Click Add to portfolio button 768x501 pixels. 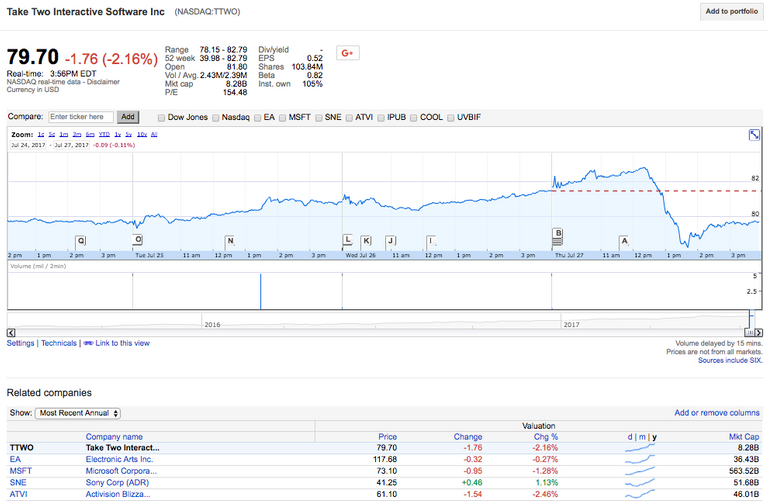tap(732, 11)
